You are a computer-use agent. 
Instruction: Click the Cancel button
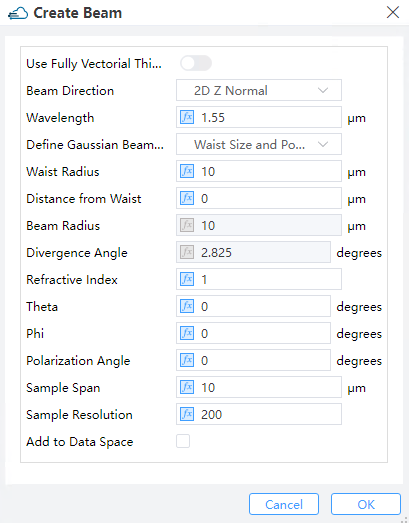[284, 504]
